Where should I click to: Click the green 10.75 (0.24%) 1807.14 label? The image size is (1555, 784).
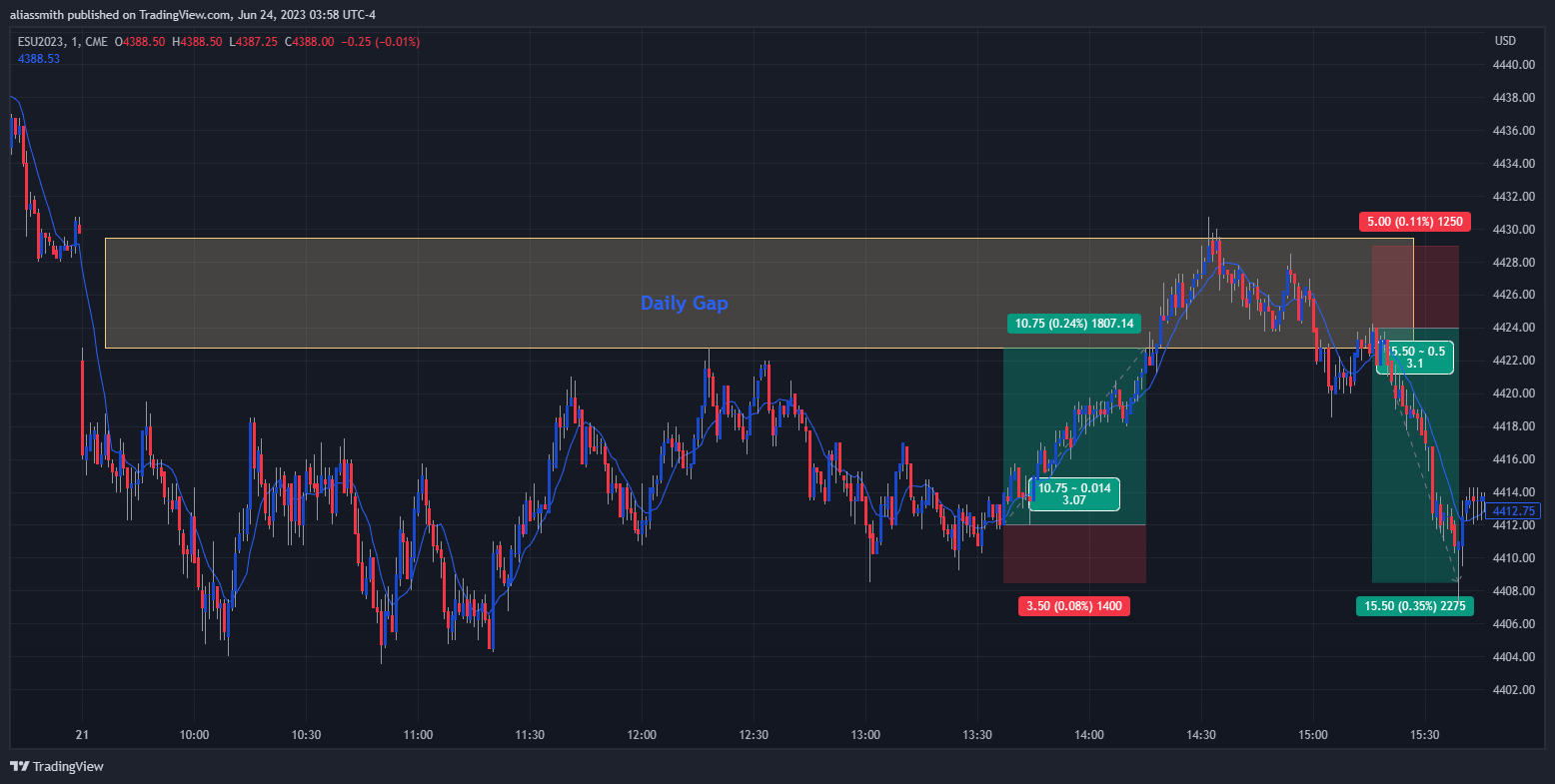[1074, 324]
